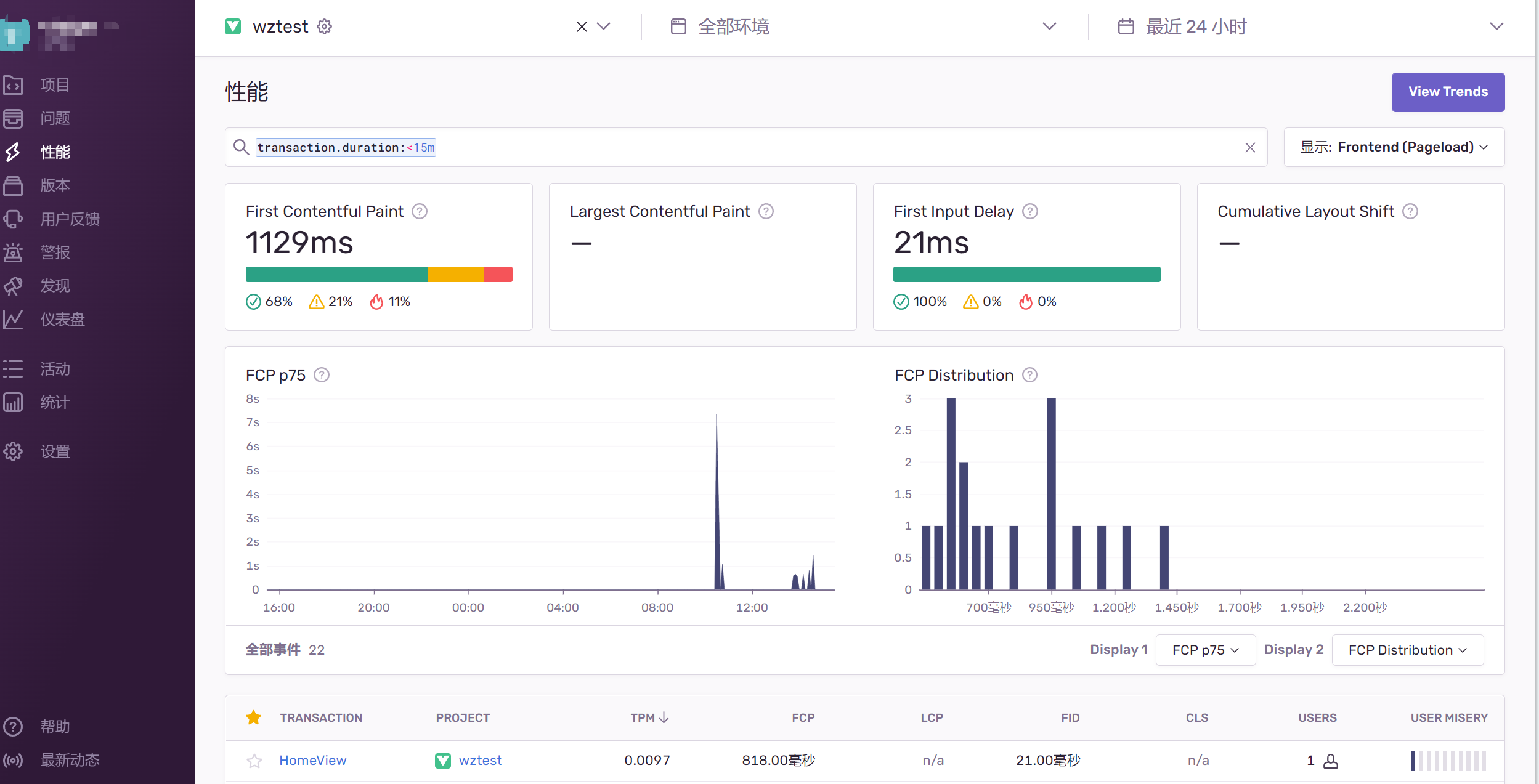This screenshot has height=784, width=1539.
Task: Open the 显示: Frontend (Pageload) dropdown
Action: [1394, 147]
